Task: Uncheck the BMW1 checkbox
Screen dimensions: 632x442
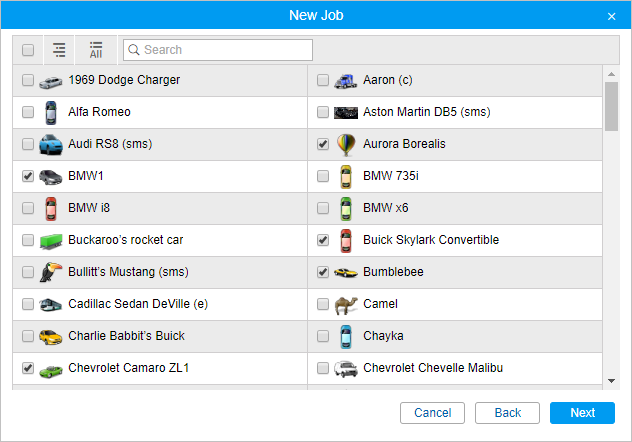Action: pos(28,176)
